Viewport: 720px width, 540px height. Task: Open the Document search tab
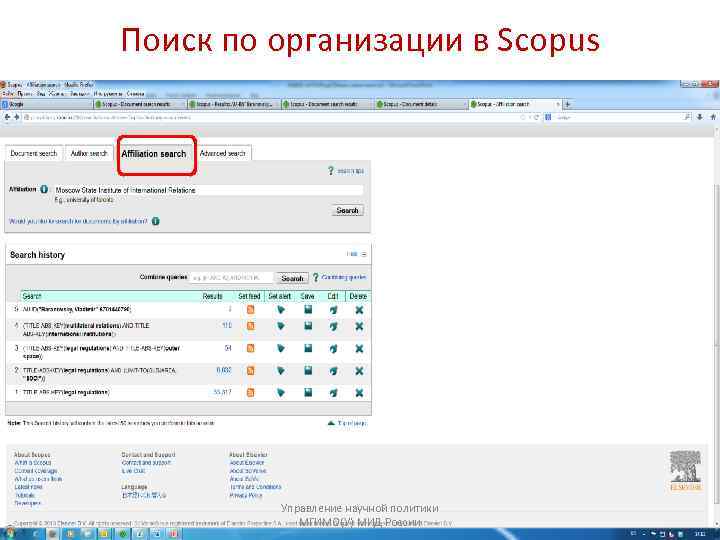[x=34, y=153]
